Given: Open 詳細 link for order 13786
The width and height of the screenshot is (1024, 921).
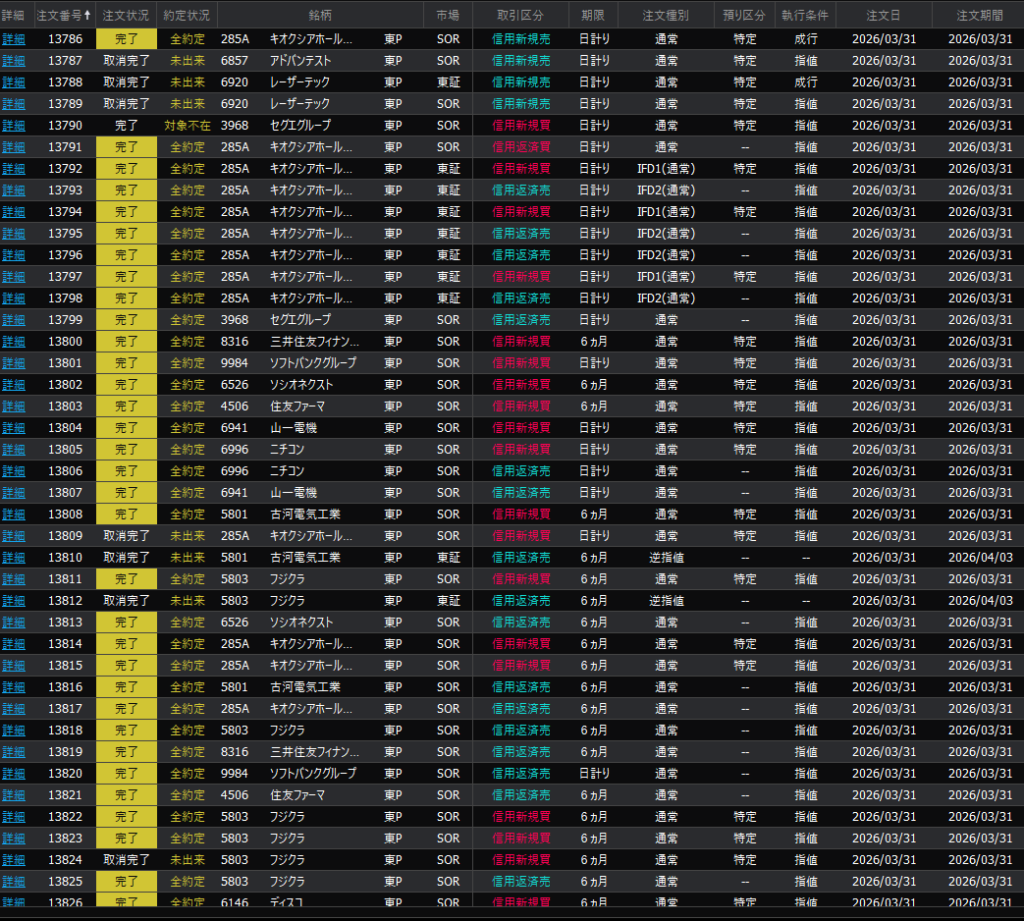Looking at the screenshot, I should point(14,39).
